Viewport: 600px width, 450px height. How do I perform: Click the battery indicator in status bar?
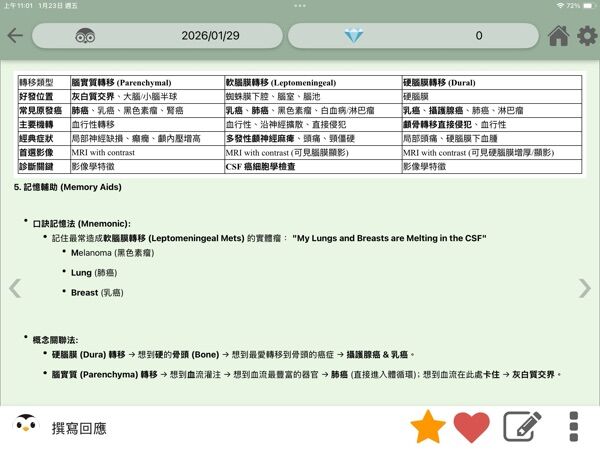pyautogui.click(x=585, y=5)
